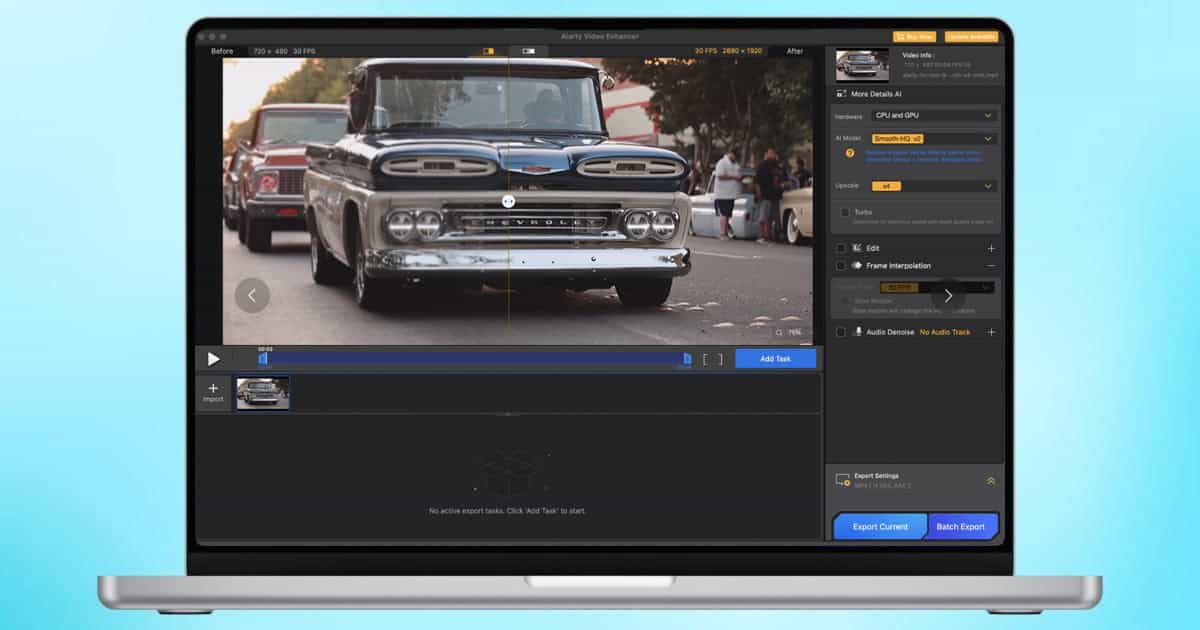Open the Upscale x4 dropdown
This screenshot has height=630, width=1200.
pos(934,186)
